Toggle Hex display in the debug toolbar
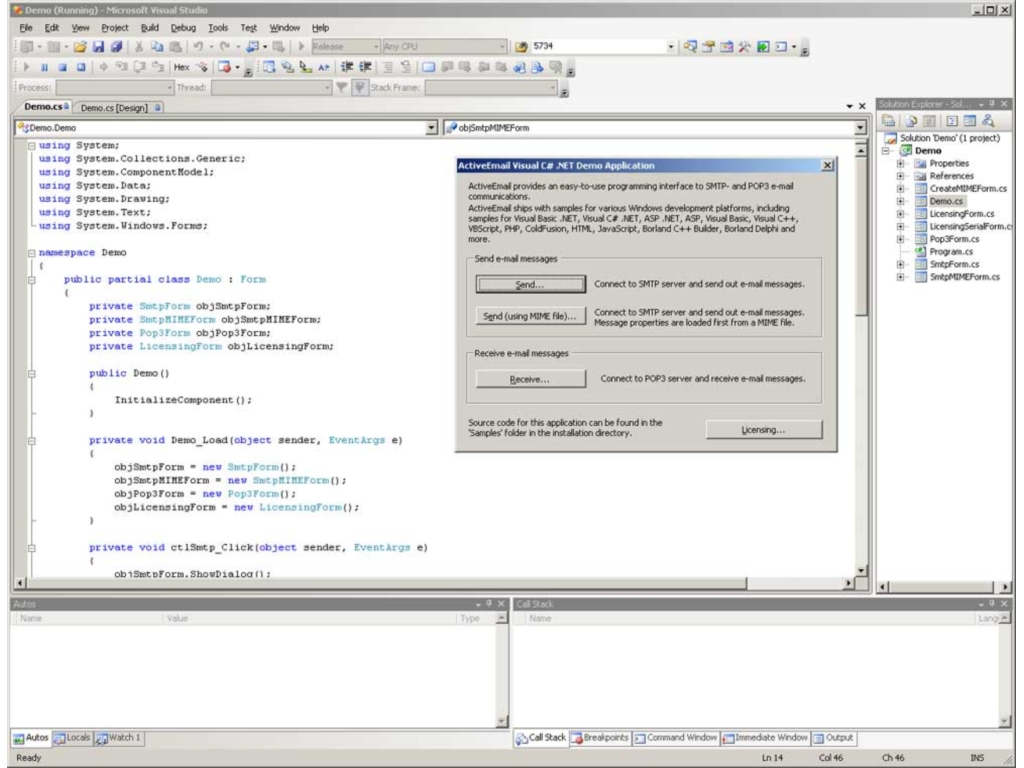Viewport: 1024px width, 768px height. [182, 67]
